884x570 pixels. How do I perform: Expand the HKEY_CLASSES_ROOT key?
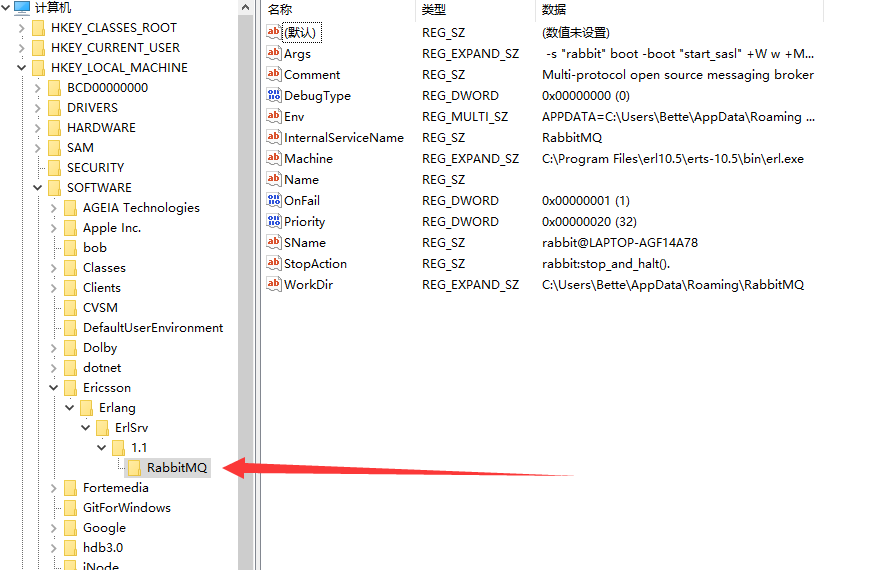(x=21, y=28)
